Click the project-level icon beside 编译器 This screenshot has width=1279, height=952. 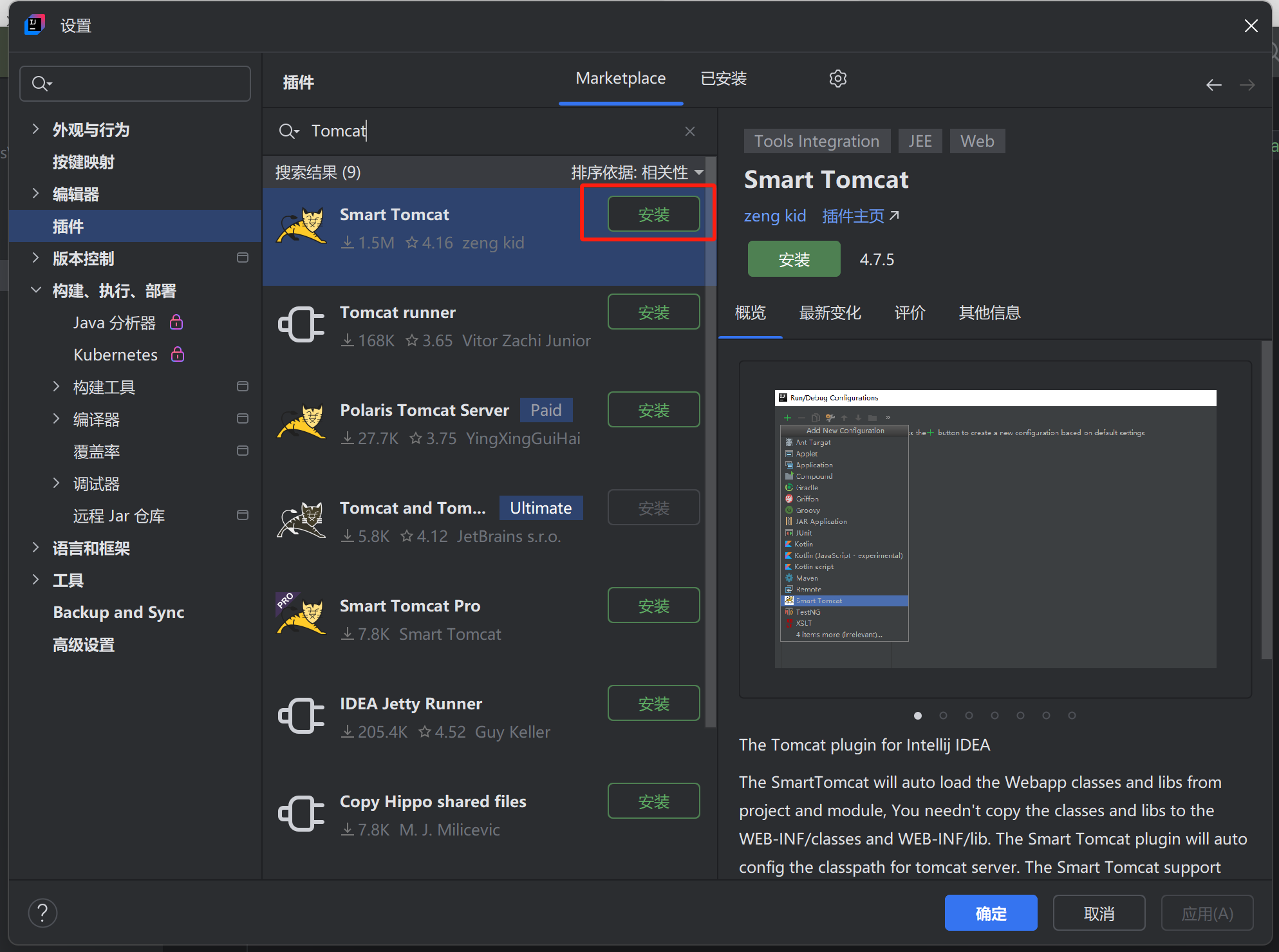coord(243,418)
